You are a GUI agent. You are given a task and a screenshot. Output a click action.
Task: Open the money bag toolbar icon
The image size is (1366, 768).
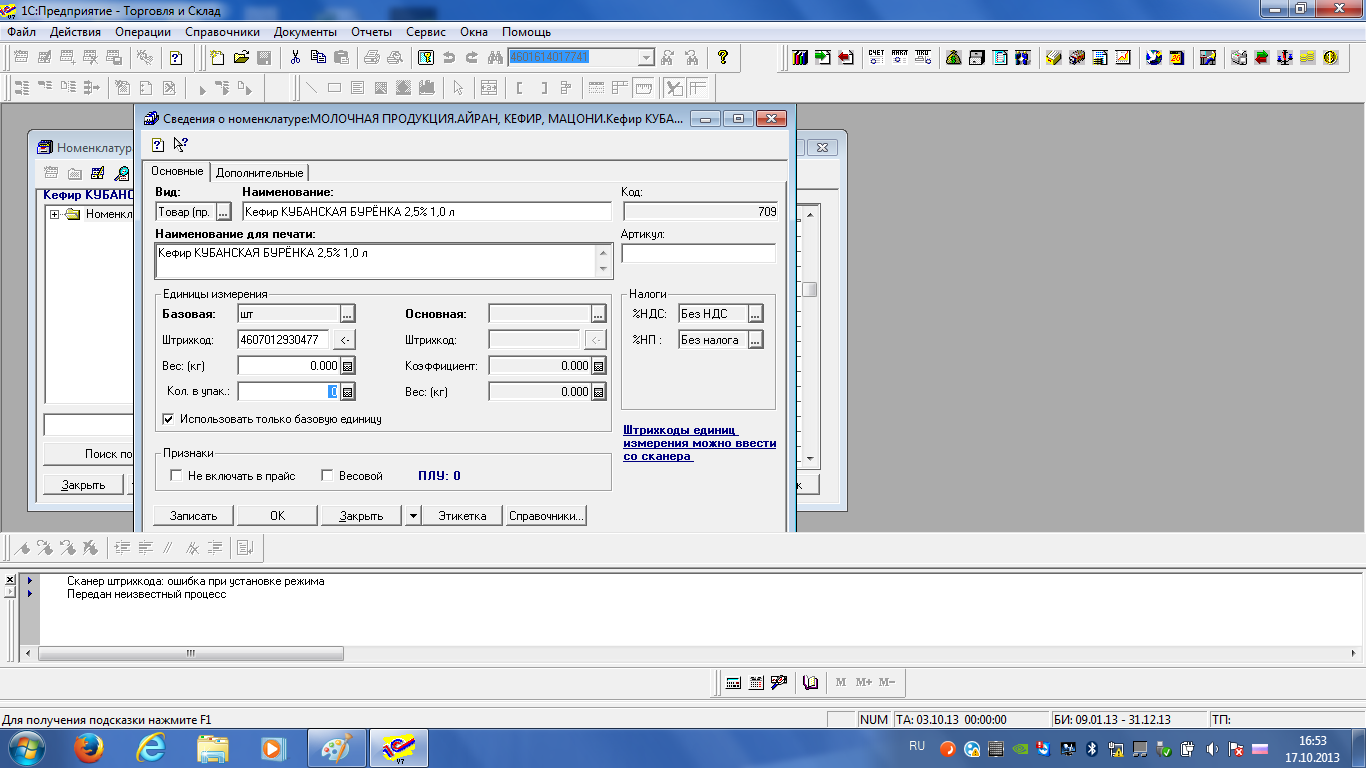953,58
